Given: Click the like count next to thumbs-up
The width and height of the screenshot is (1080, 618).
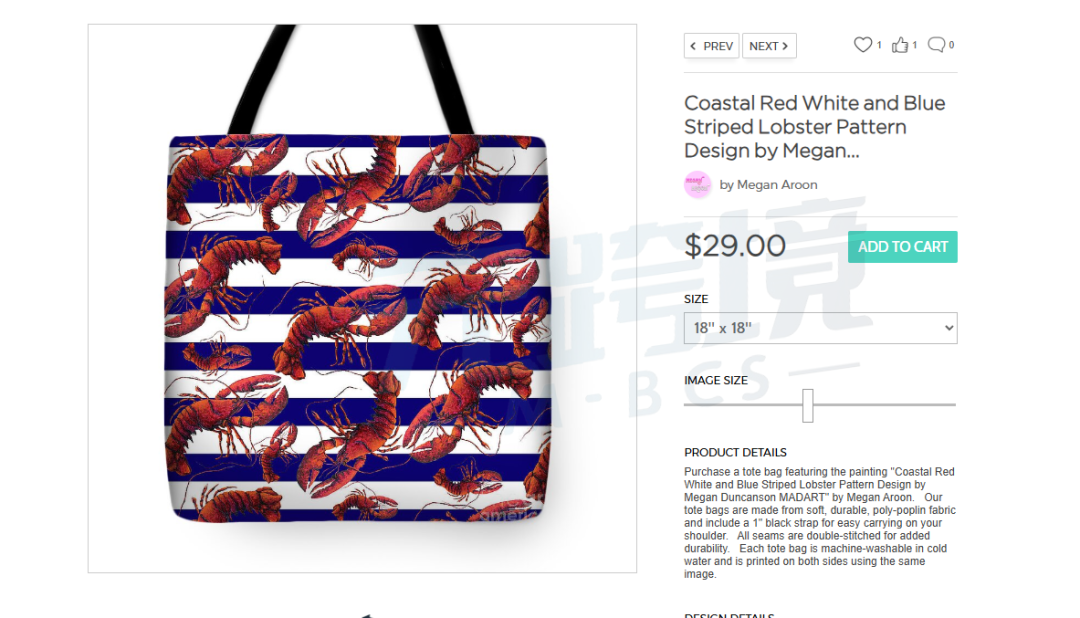Looking at the screenshot, I should [x=915, y=45].
